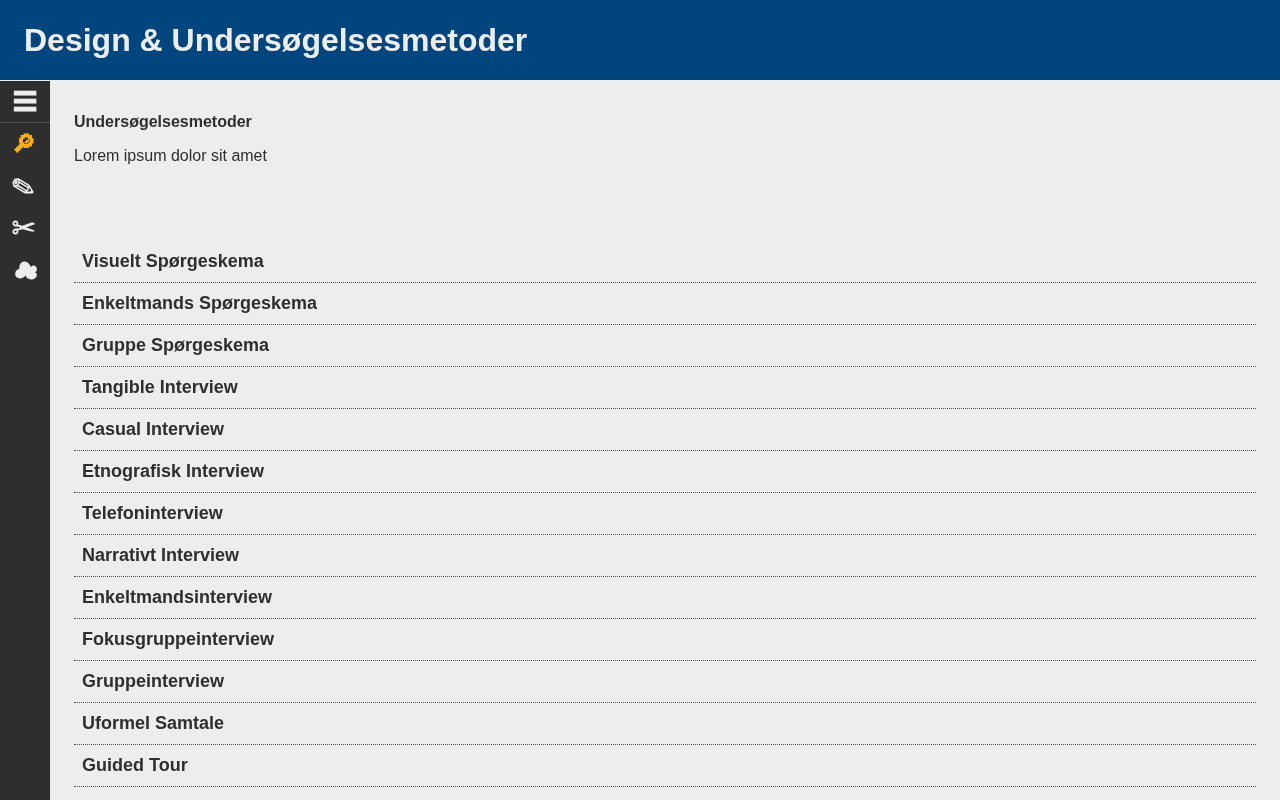Screen dimensions: 1280x800
Task: Select the pencil icon in the sidebar
Action: click(23, 186)
